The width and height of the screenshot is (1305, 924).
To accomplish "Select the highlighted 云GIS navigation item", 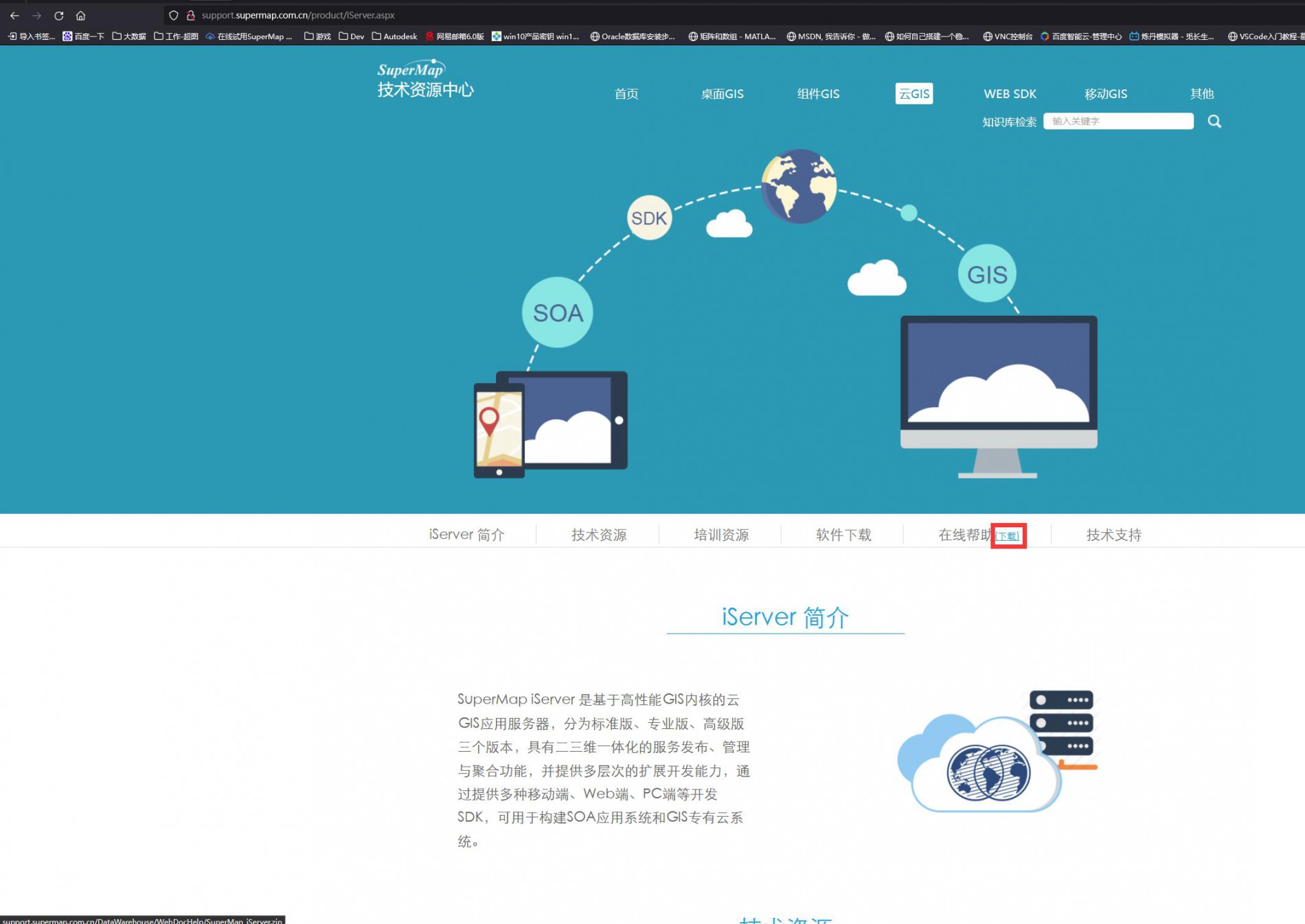I will point(914,94).
